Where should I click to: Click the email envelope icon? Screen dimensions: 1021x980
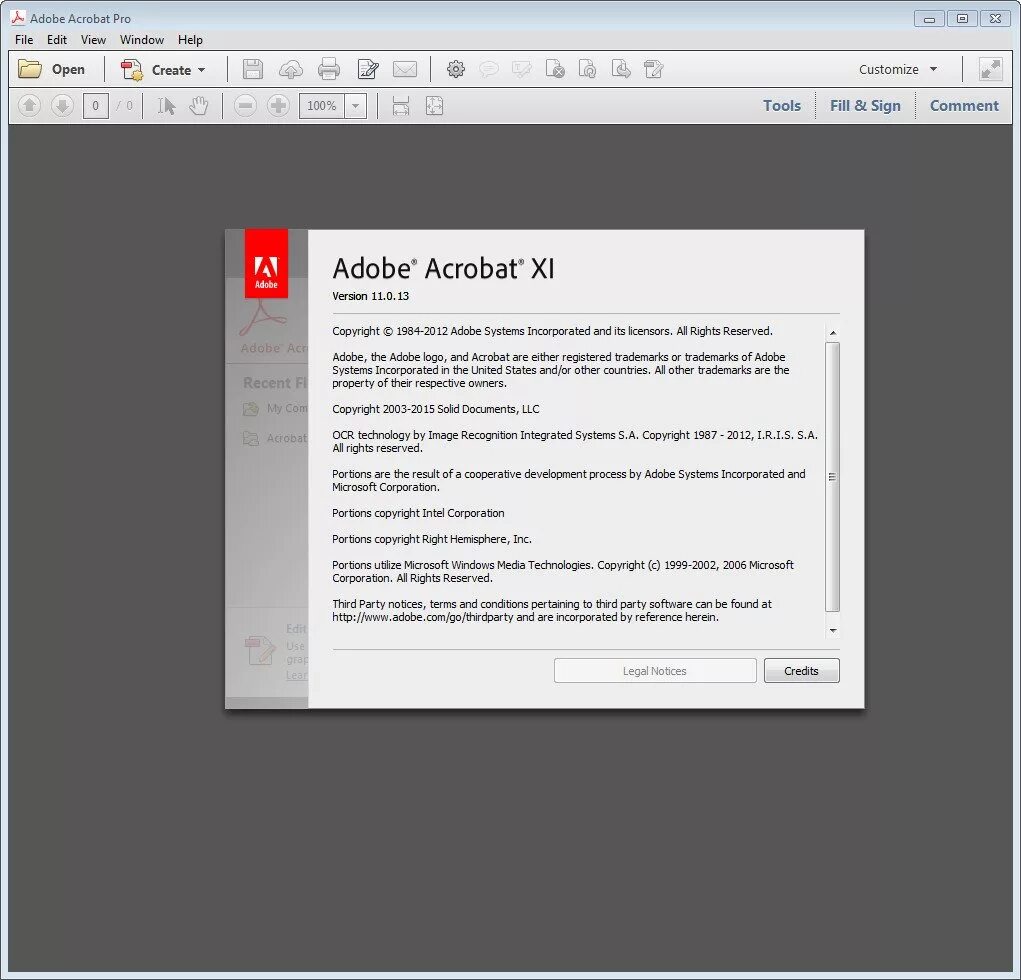pos(405,69)
